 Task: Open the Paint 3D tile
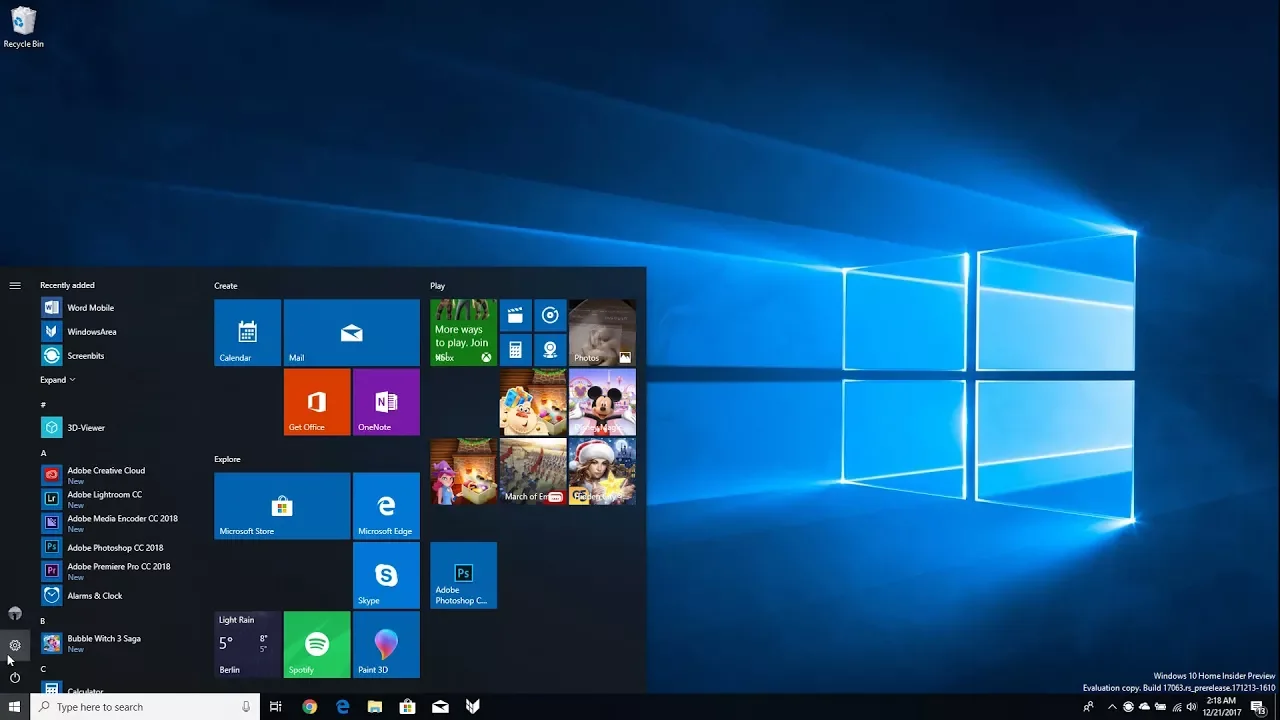pos(386,645)
